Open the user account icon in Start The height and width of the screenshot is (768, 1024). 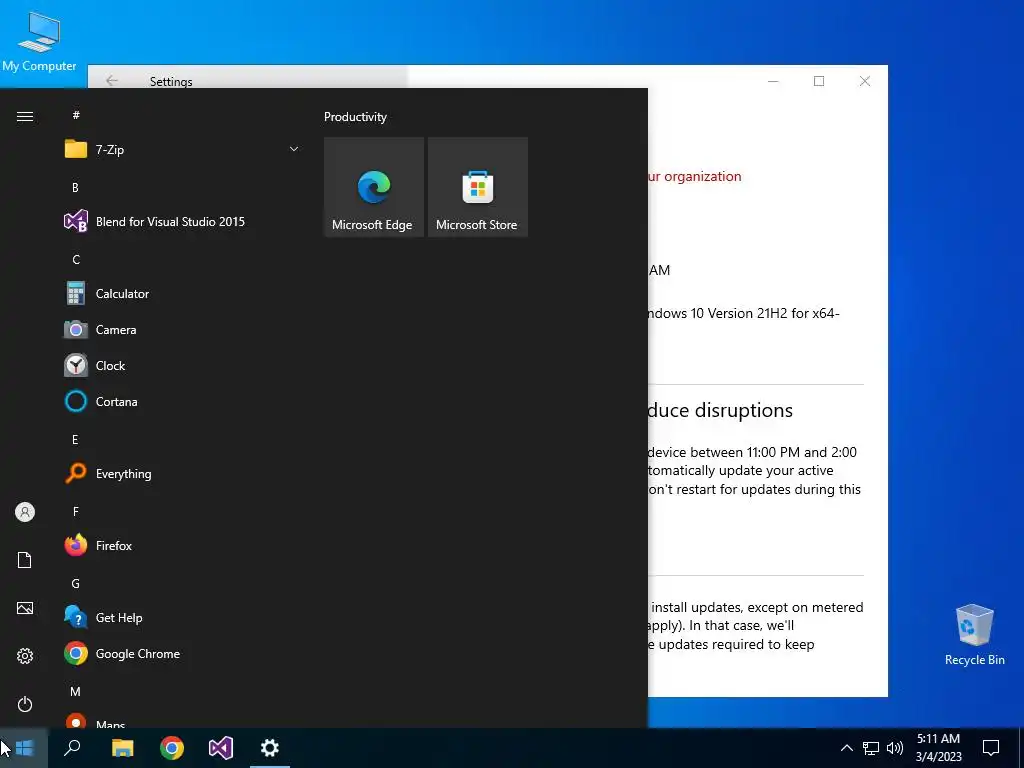25,512
